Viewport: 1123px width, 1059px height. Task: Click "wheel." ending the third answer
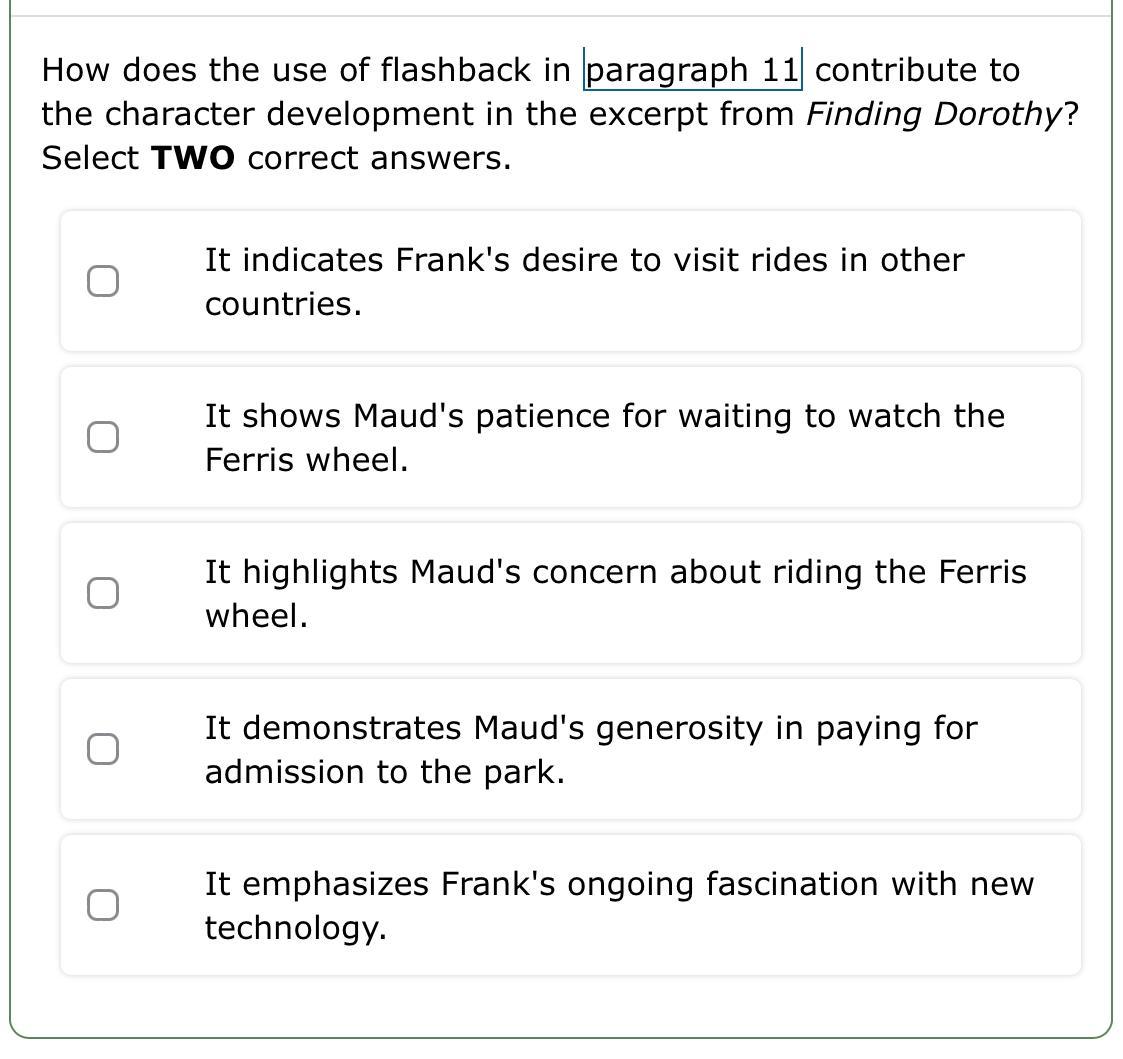point(256,617)
